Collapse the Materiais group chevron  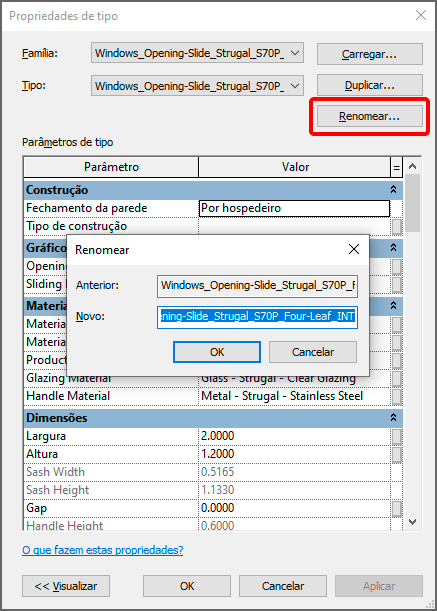click(393, 305)
